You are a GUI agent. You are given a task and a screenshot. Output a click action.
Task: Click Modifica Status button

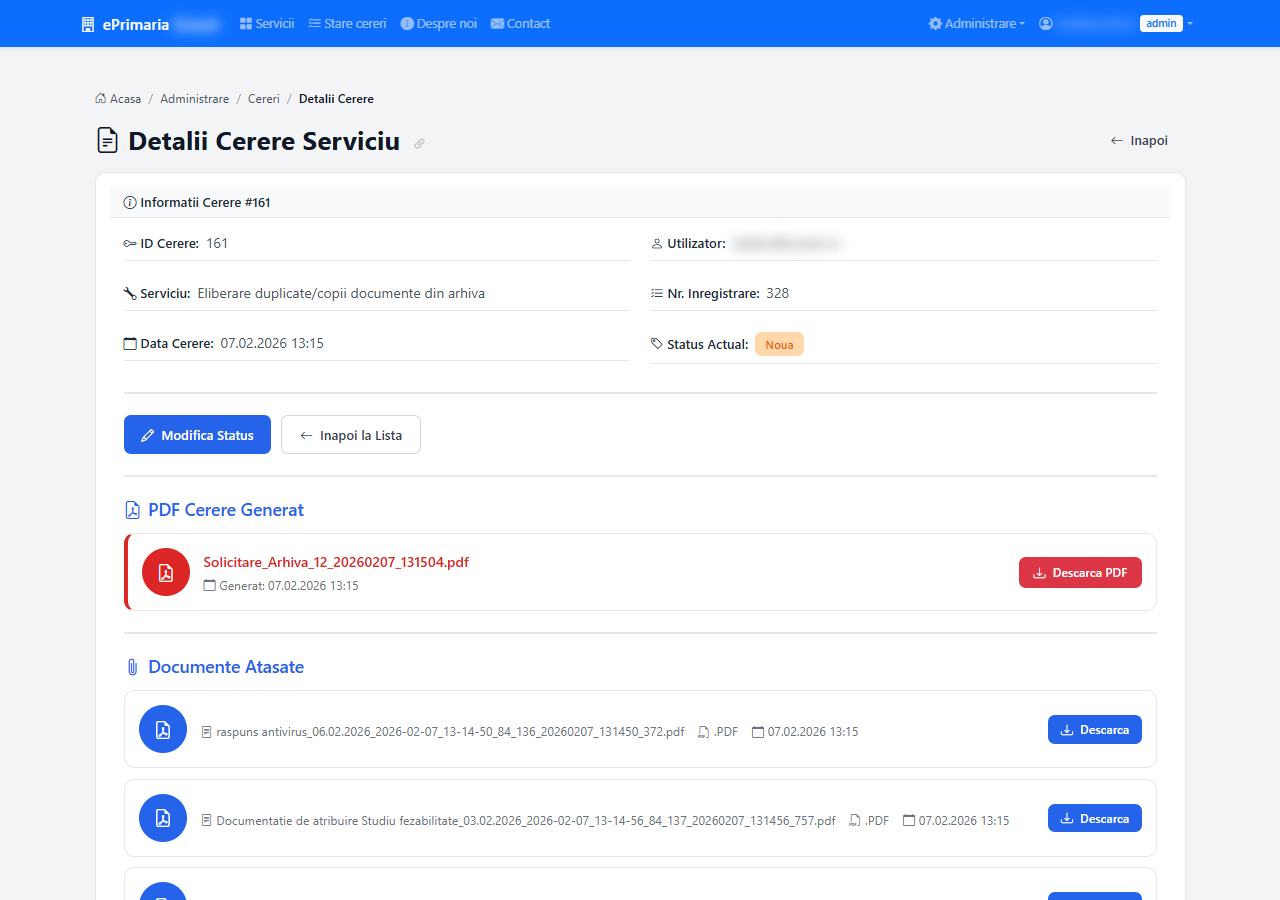[x=197, y=435]
